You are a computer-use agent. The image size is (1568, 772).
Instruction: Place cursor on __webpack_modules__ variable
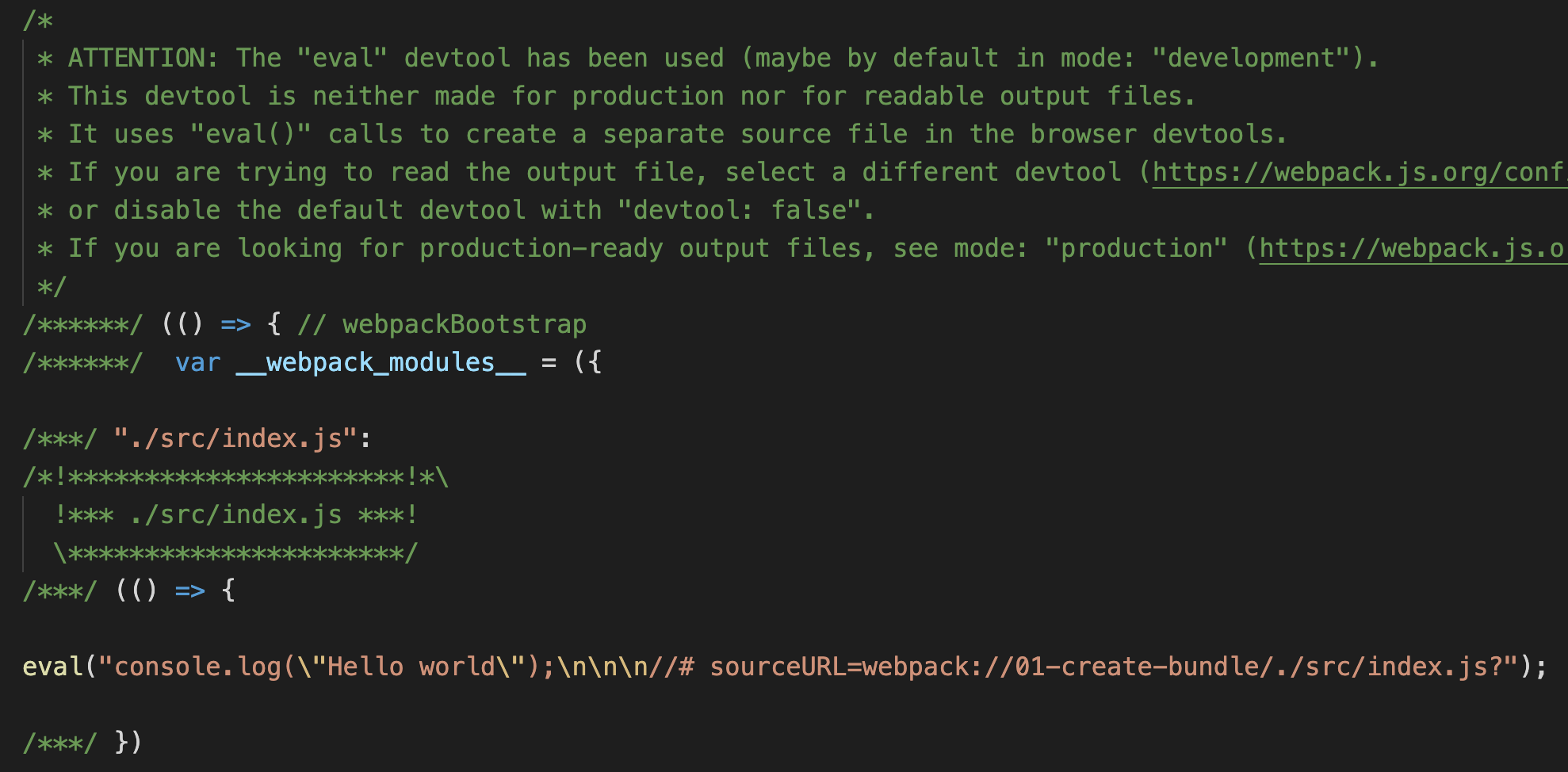pos(381,362)
